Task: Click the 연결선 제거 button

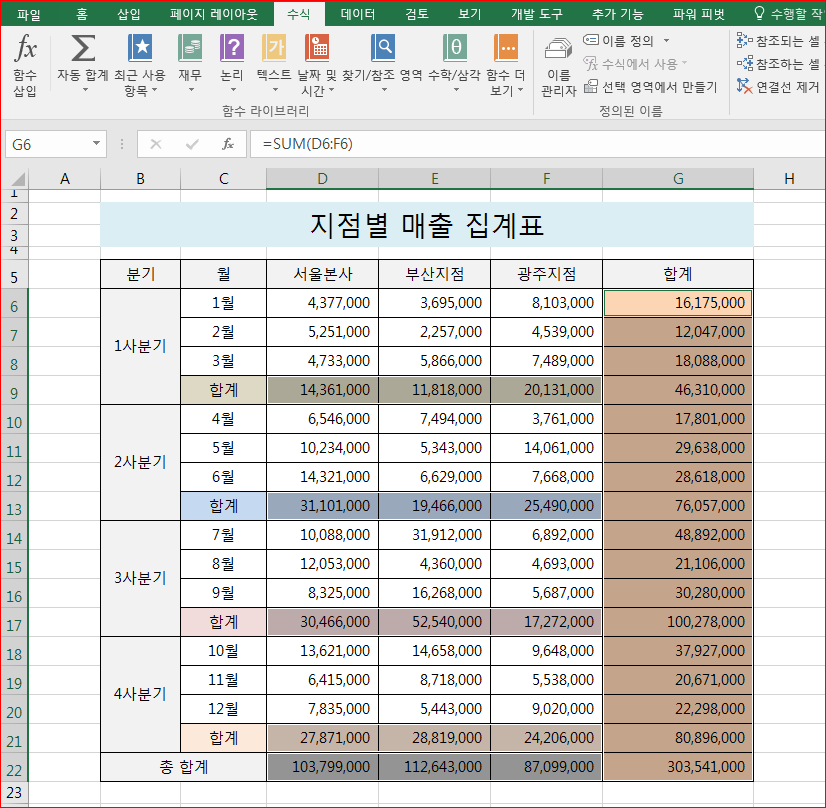Action: [x=779, y=86]
